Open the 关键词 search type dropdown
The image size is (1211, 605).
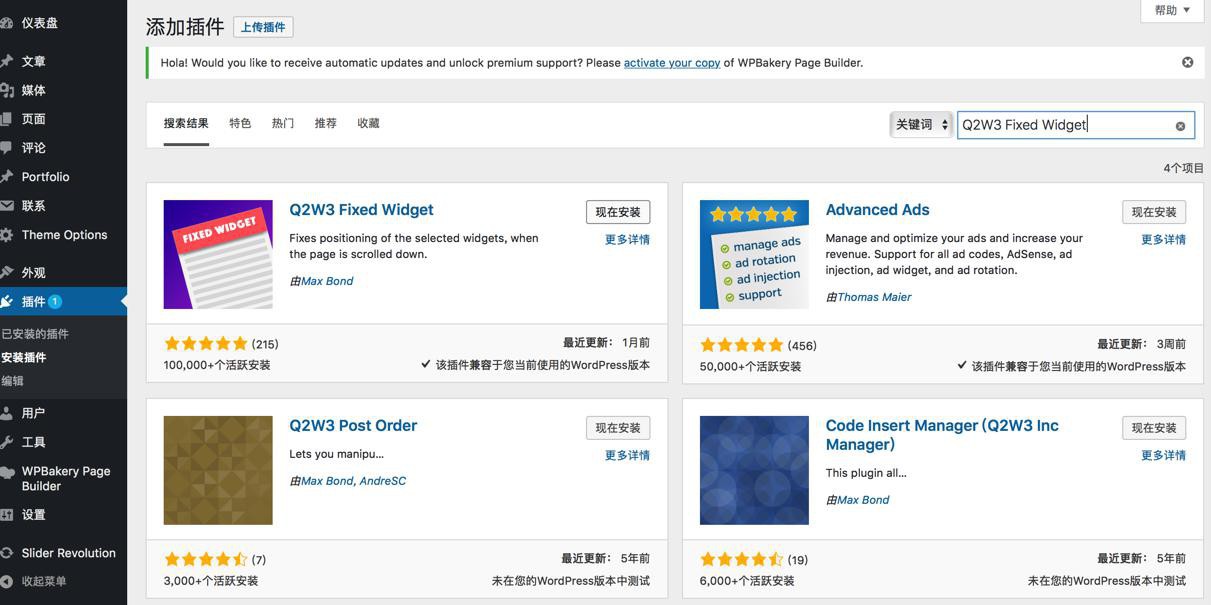[921, 125]
